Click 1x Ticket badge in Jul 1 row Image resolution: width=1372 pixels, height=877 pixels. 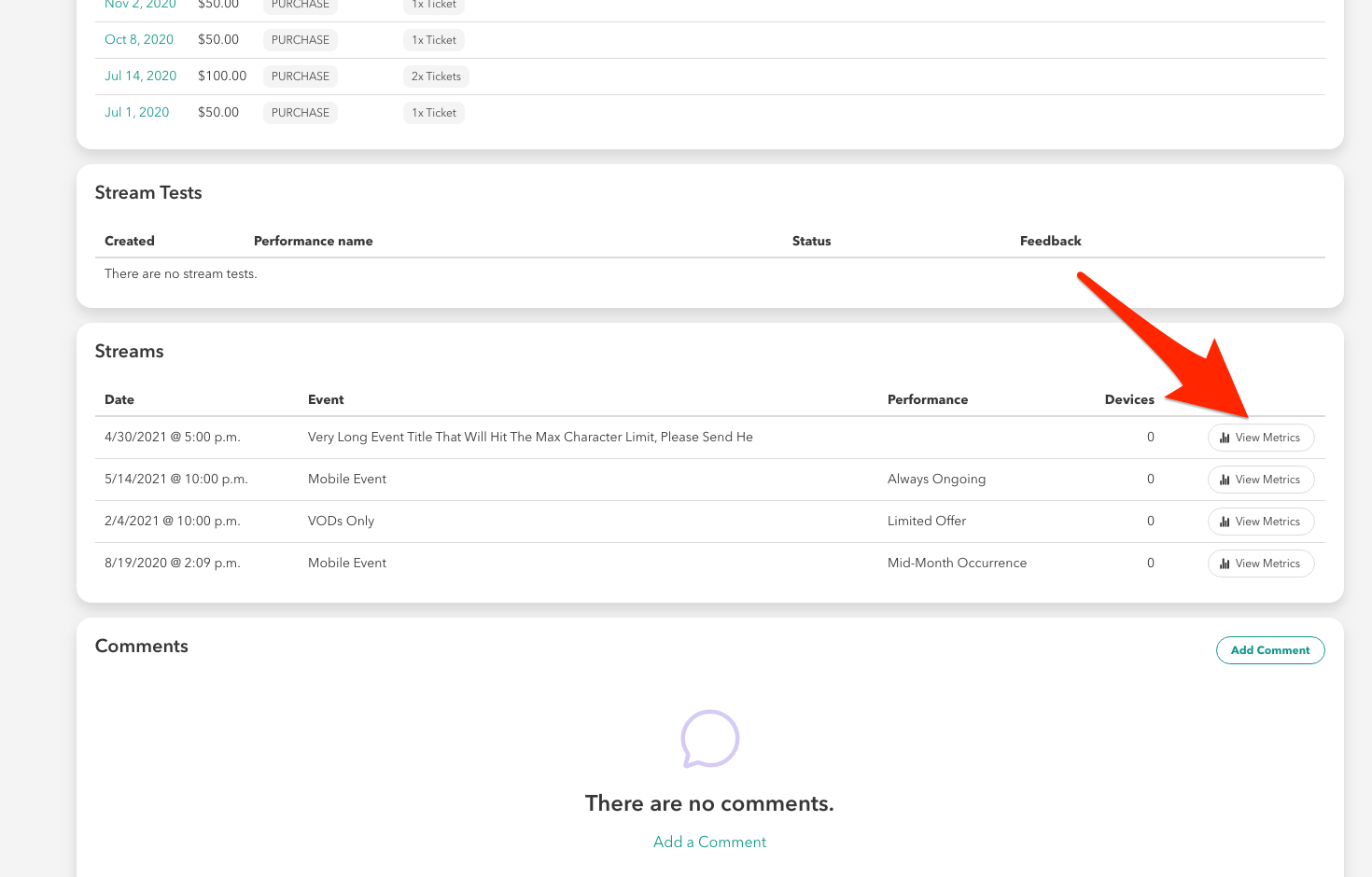[434, 113]
